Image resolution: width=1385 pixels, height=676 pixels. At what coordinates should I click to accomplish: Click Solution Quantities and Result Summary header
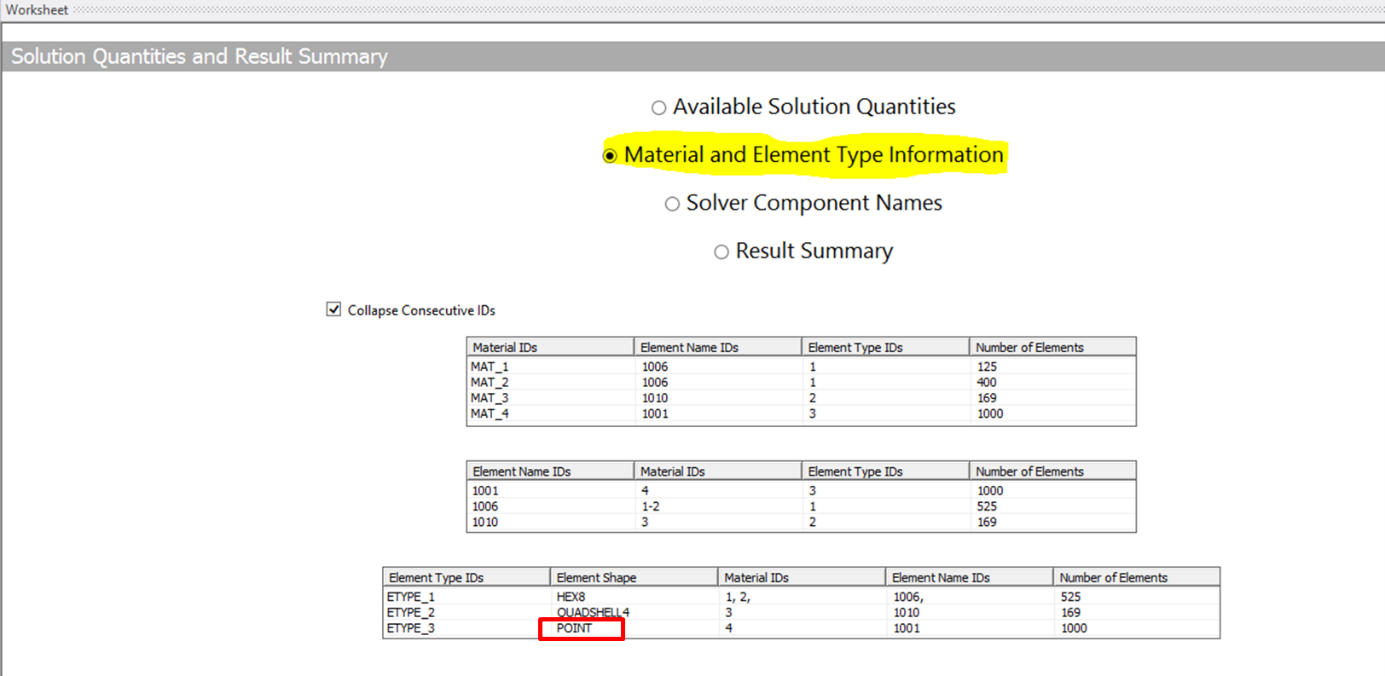tap(200, 57)
